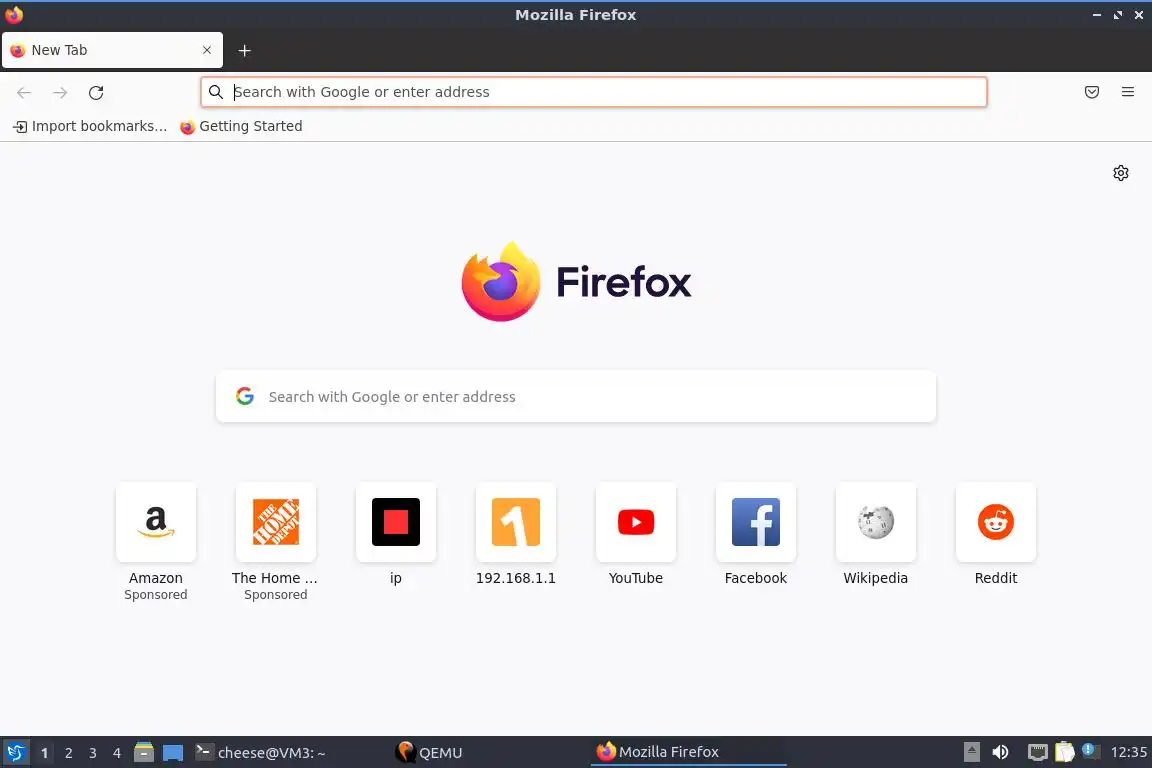Select the New Tab tab
This screenshot has height=768, width=1152.
point(112,50)
